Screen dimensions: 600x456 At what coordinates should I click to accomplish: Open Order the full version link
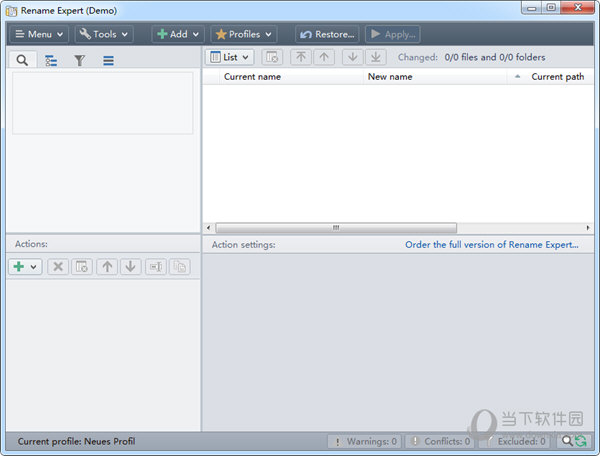click(492, 245)
